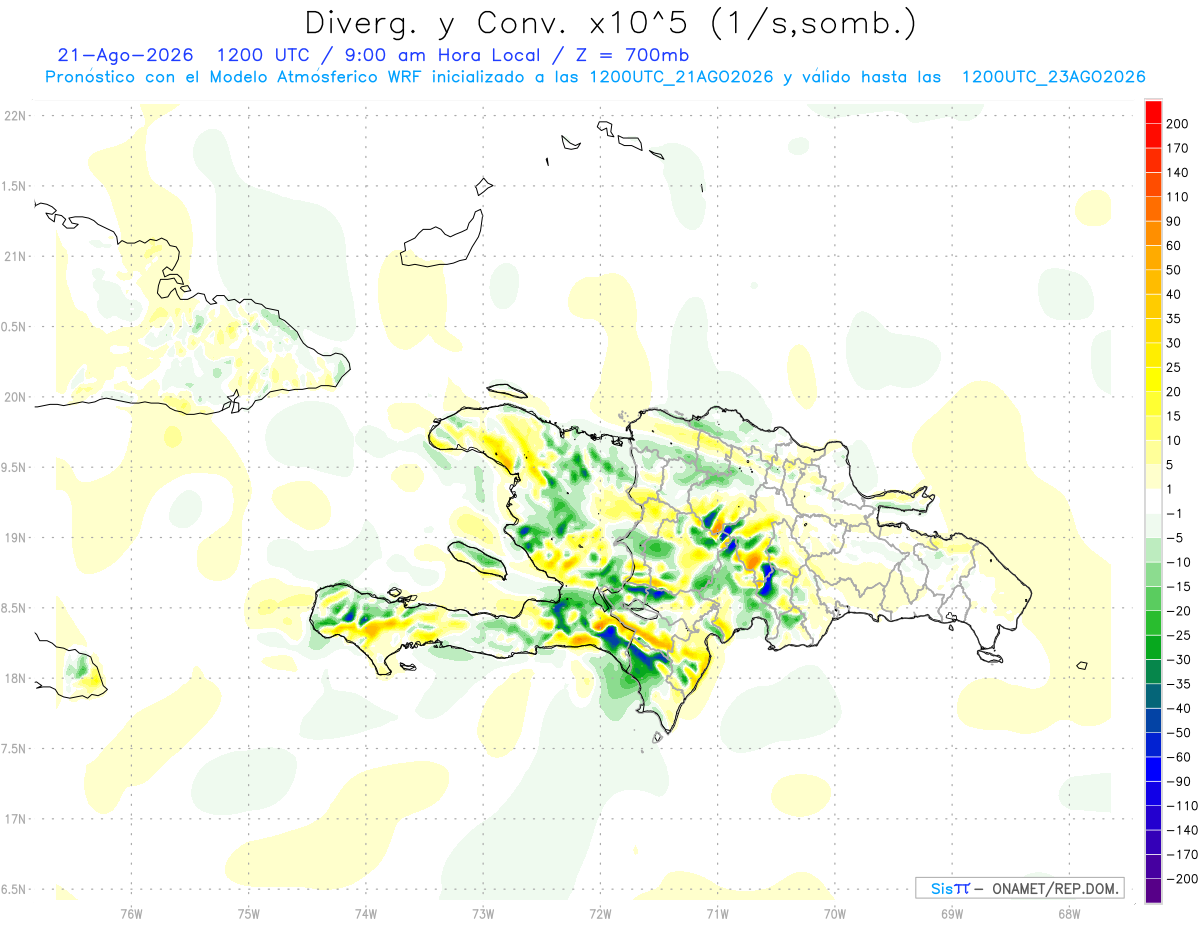
Task: Click the longitude label "72W"
Action: (x=600, y=913)
